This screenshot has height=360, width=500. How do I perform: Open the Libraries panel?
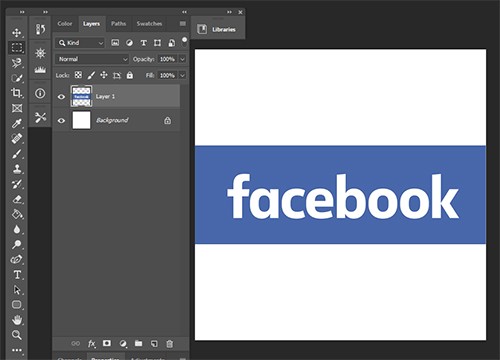218,29
